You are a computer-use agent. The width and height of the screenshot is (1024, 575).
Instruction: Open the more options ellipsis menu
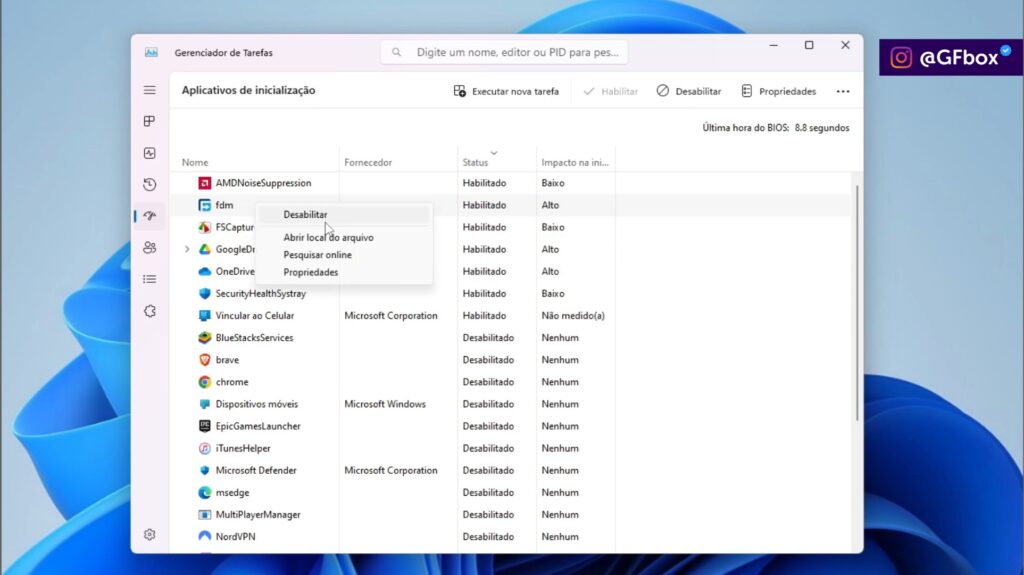tap(843, 91)
